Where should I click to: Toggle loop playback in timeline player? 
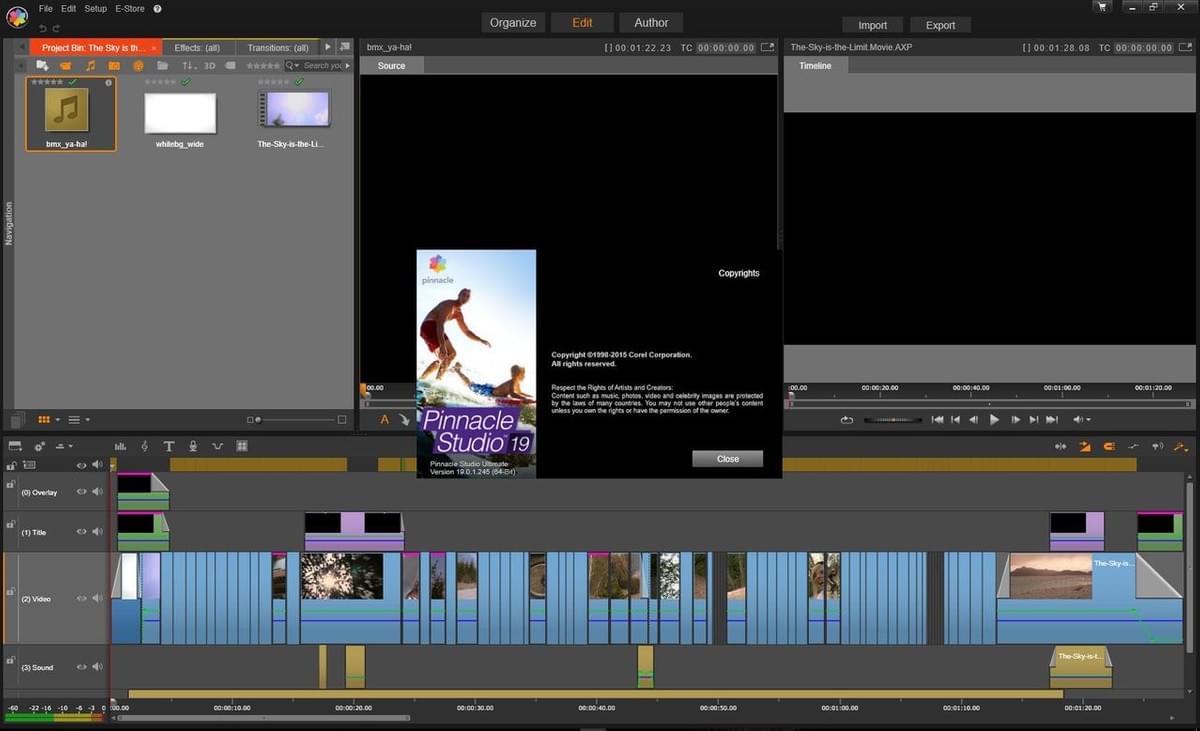pos(847,420)
